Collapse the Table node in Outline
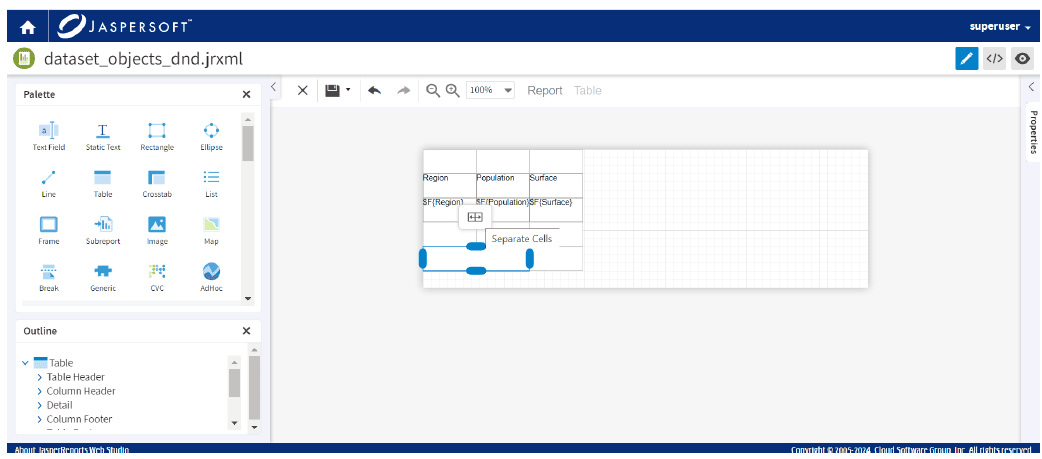Screen dimensions: 1042x459 tap(25, 363)
